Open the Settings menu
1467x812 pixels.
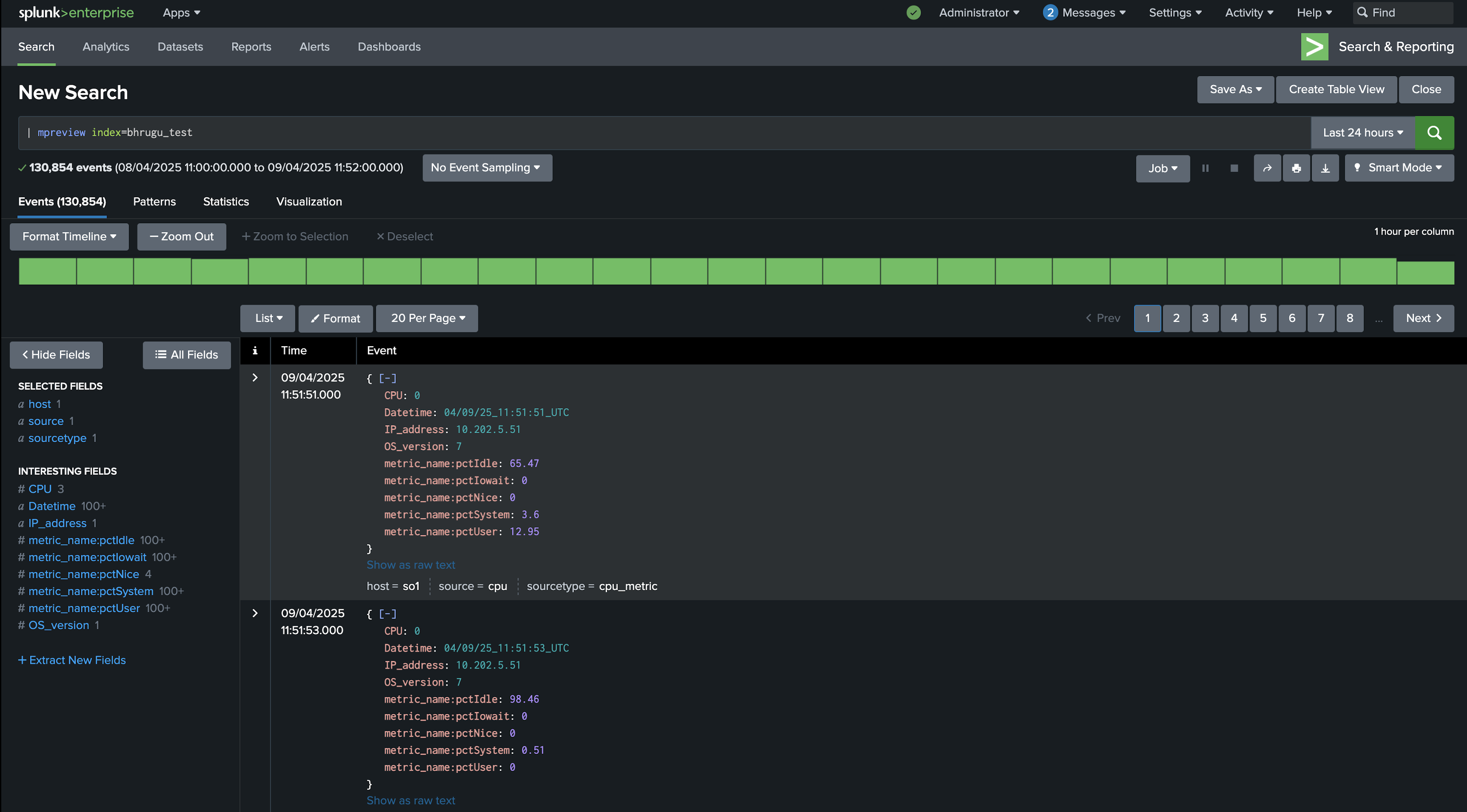point(1174,12)
